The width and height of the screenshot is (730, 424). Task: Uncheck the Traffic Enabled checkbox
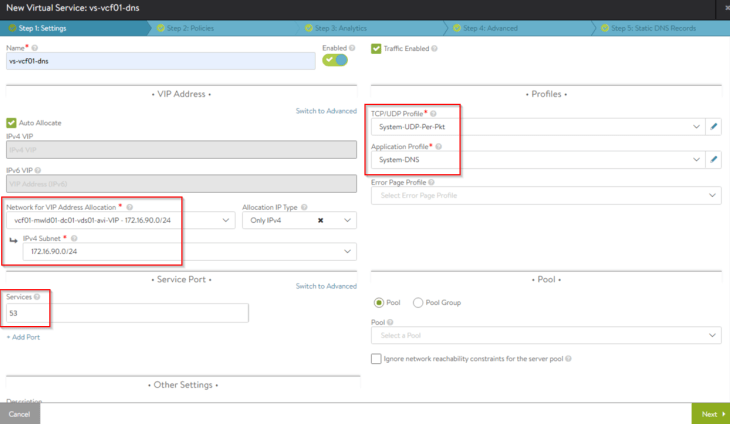pos(376,49)
